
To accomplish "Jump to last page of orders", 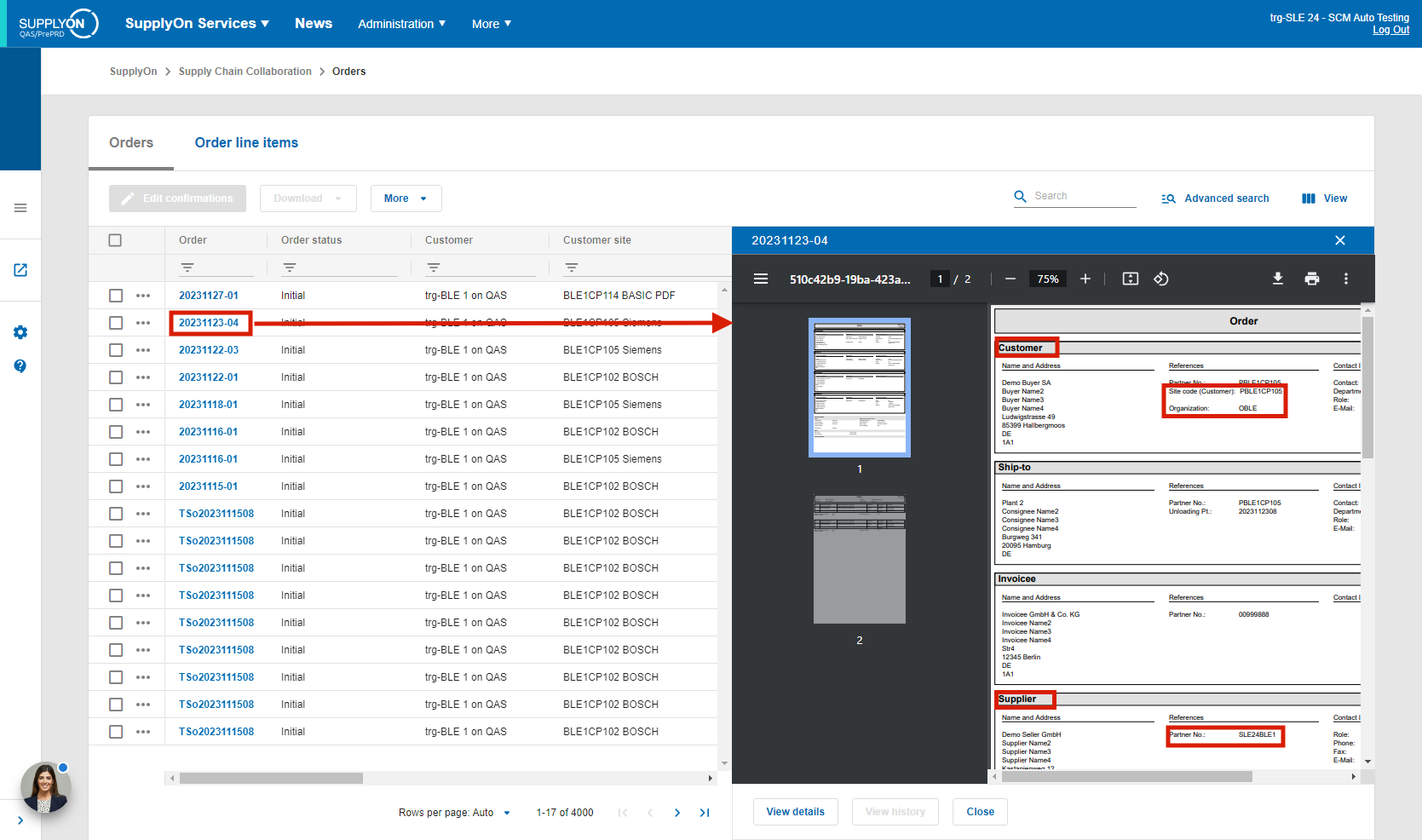I will [x=705, y=813].
